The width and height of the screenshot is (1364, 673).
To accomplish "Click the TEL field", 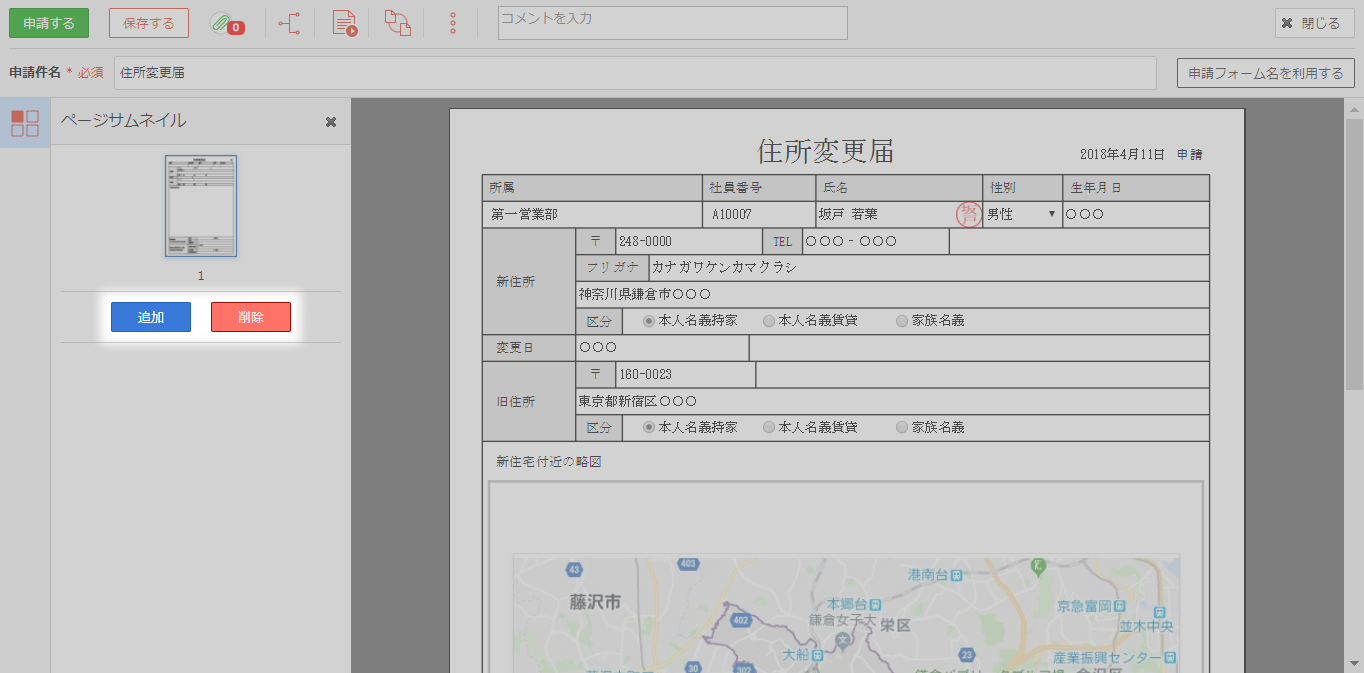I will pyautogui.click(x=875, y=241).
